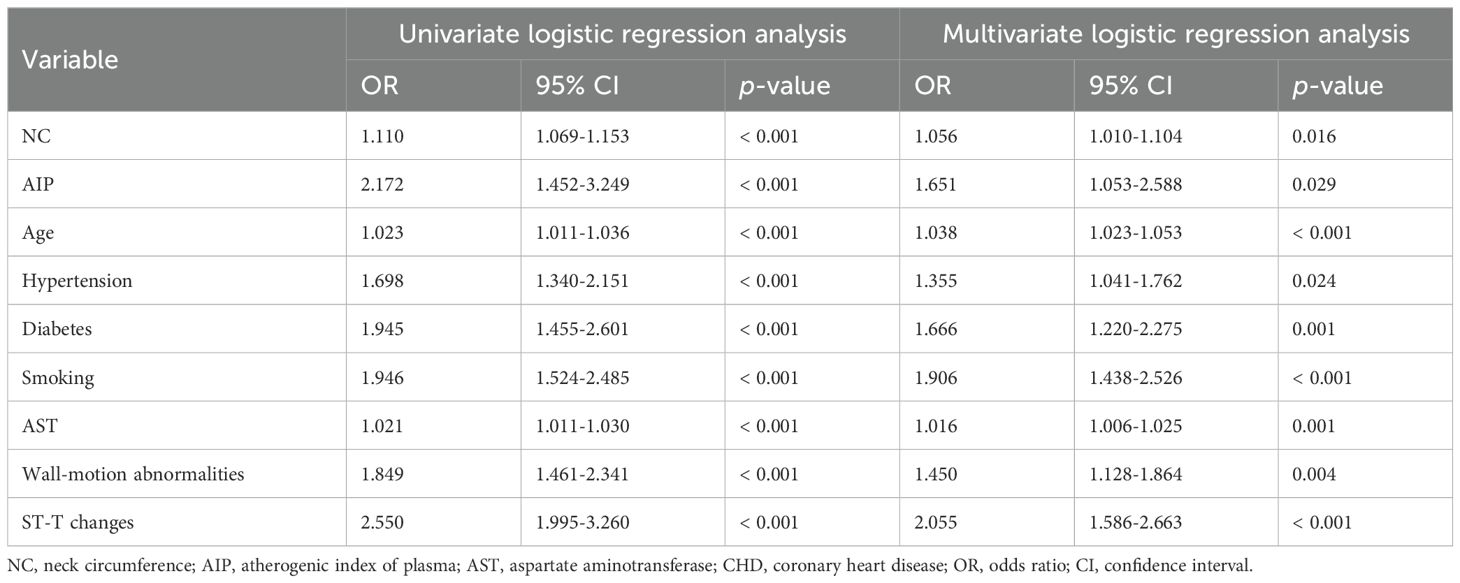Click the Wall-motion abnormalities row label

[134, 474]
